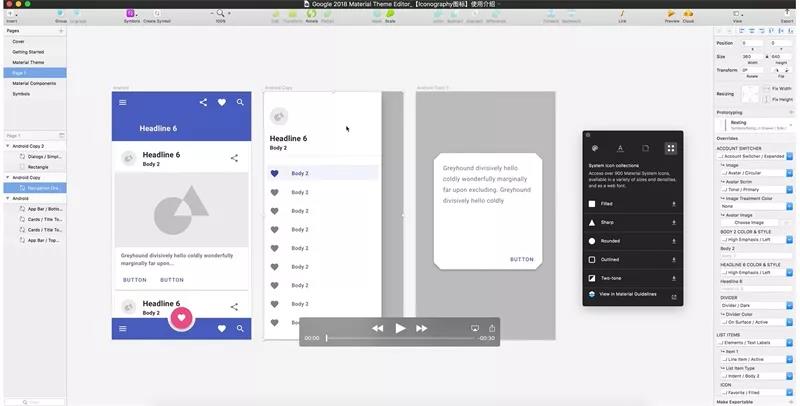The width and height of the screenshot is (800, 406).
Task: Select the Getting Started page
Action: pyautogui.click(x=27, y=52)
